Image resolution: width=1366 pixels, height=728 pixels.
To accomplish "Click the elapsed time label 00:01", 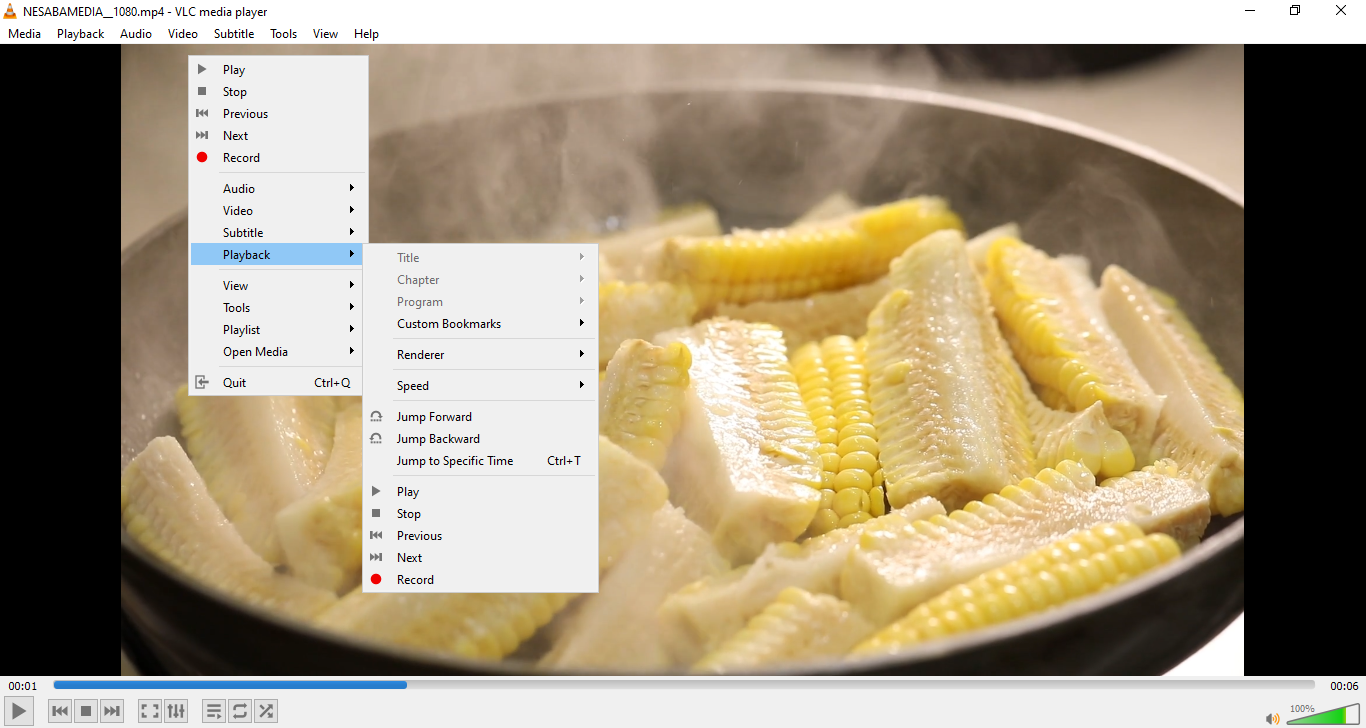I will coord(23,686).
